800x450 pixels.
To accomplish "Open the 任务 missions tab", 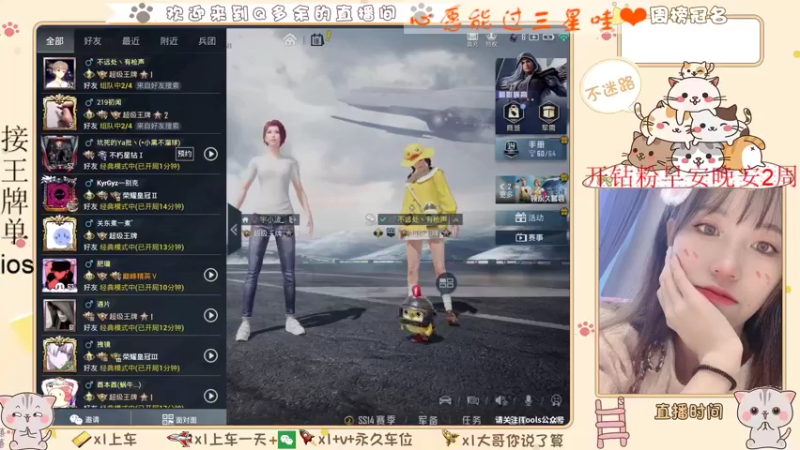I will coord(471,420).
